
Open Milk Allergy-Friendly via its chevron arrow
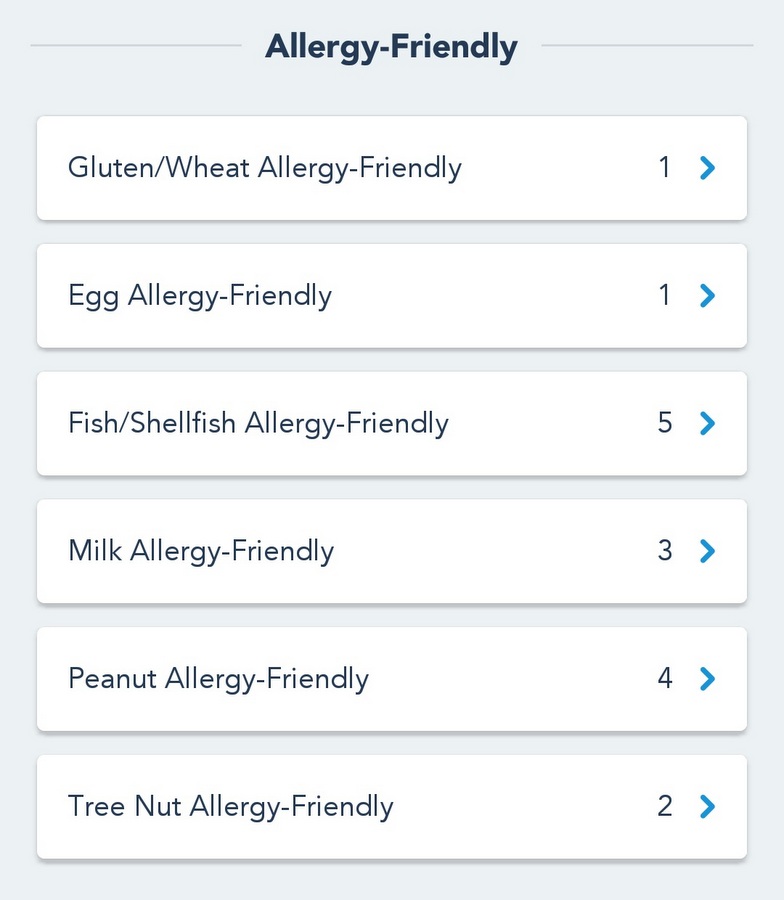click(x=708, y=551)
